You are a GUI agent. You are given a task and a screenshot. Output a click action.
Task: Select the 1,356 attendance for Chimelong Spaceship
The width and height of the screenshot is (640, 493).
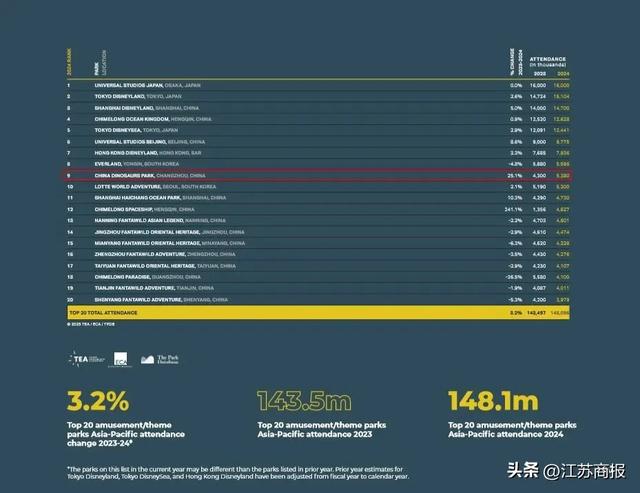[539, 209]
